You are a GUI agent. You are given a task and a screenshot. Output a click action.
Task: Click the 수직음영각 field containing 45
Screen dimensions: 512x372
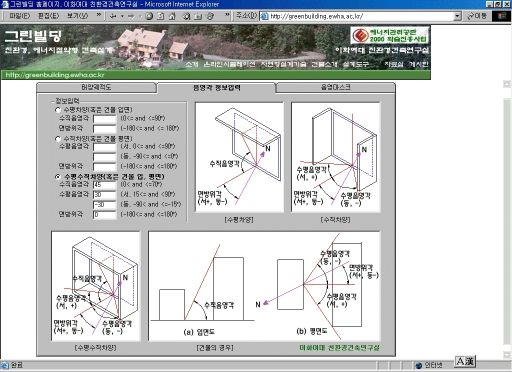click(x=105, y=185)
